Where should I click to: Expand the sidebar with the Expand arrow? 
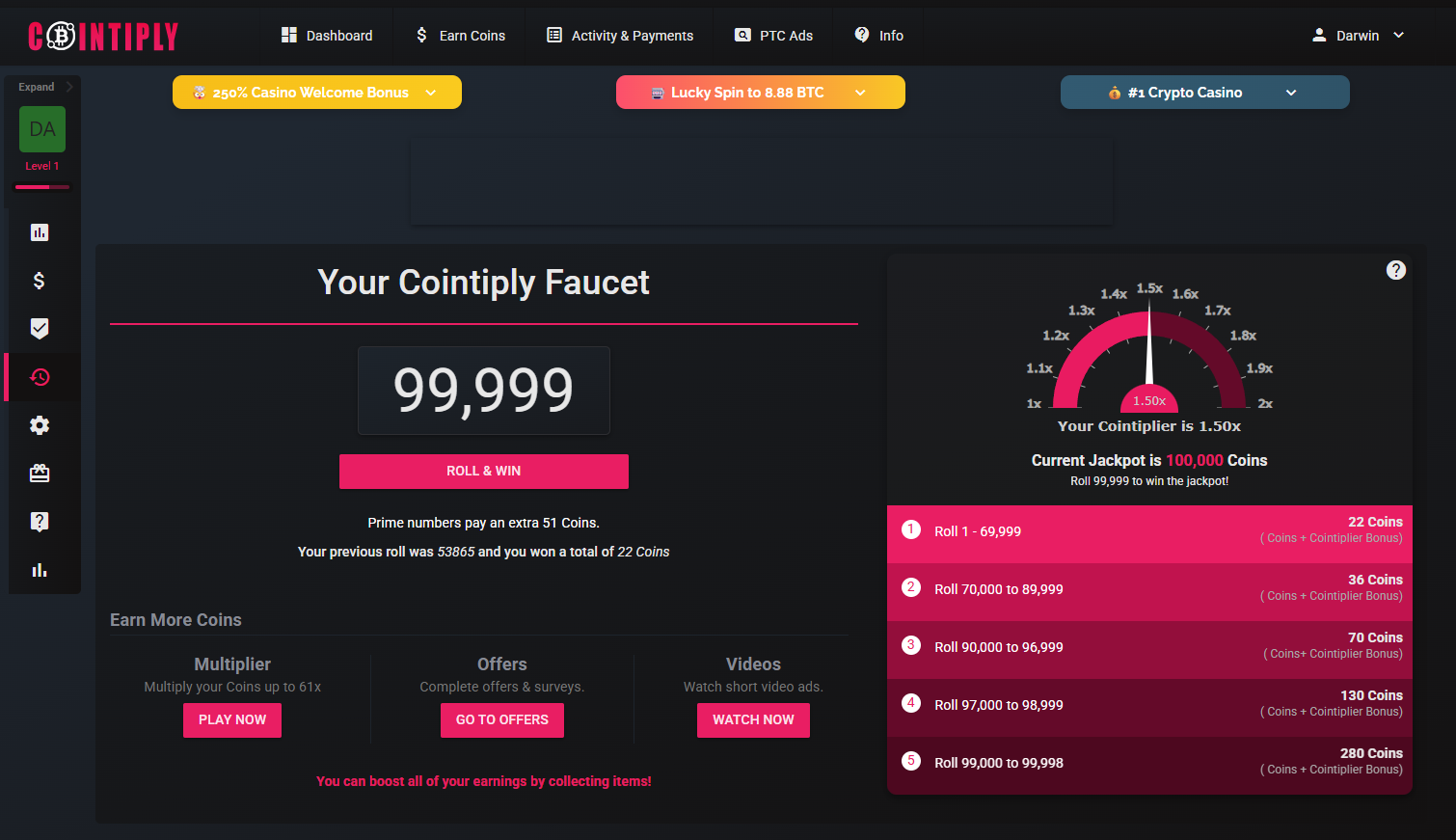pyautogui.click(x=69, y=87)
